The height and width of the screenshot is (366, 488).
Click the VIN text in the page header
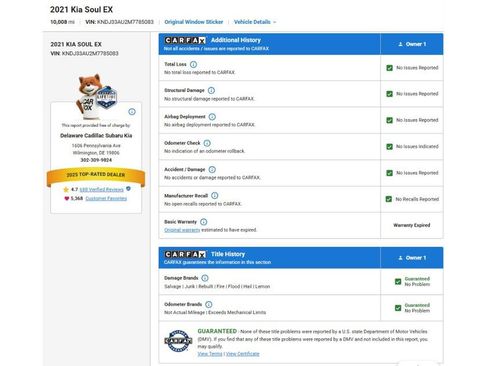[x=119, y=22]
